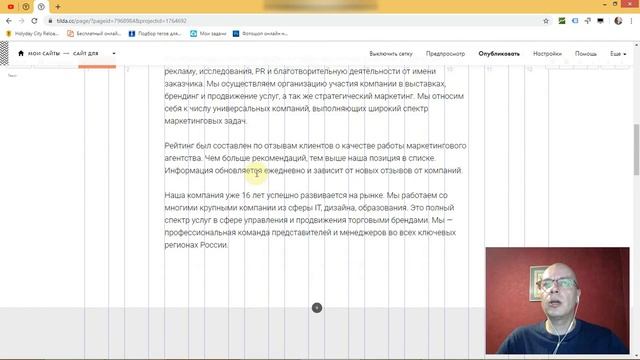Go back in browser history

point(9,21)
